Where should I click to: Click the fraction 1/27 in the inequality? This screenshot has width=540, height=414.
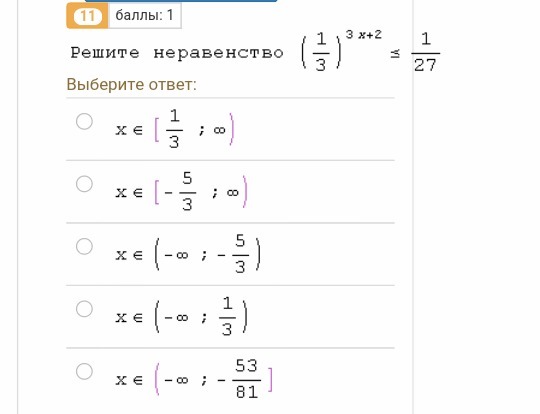pyautogui.click(x=426, y=52)
